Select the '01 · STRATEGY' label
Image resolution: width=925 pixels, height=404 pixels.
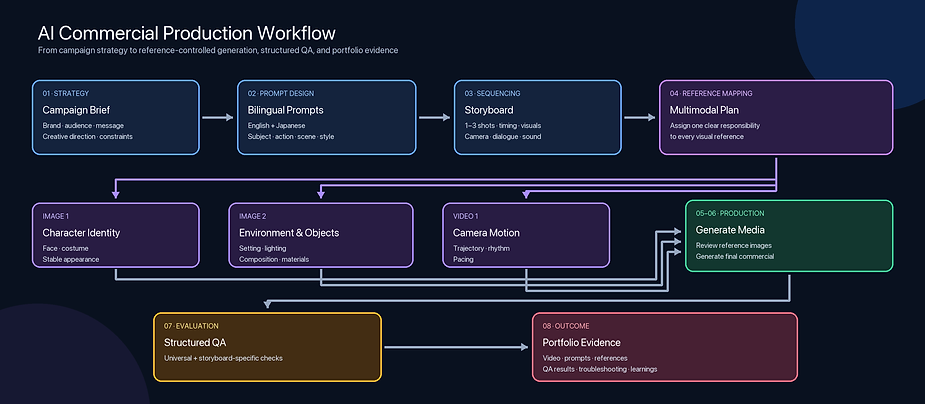pos(65,93)
